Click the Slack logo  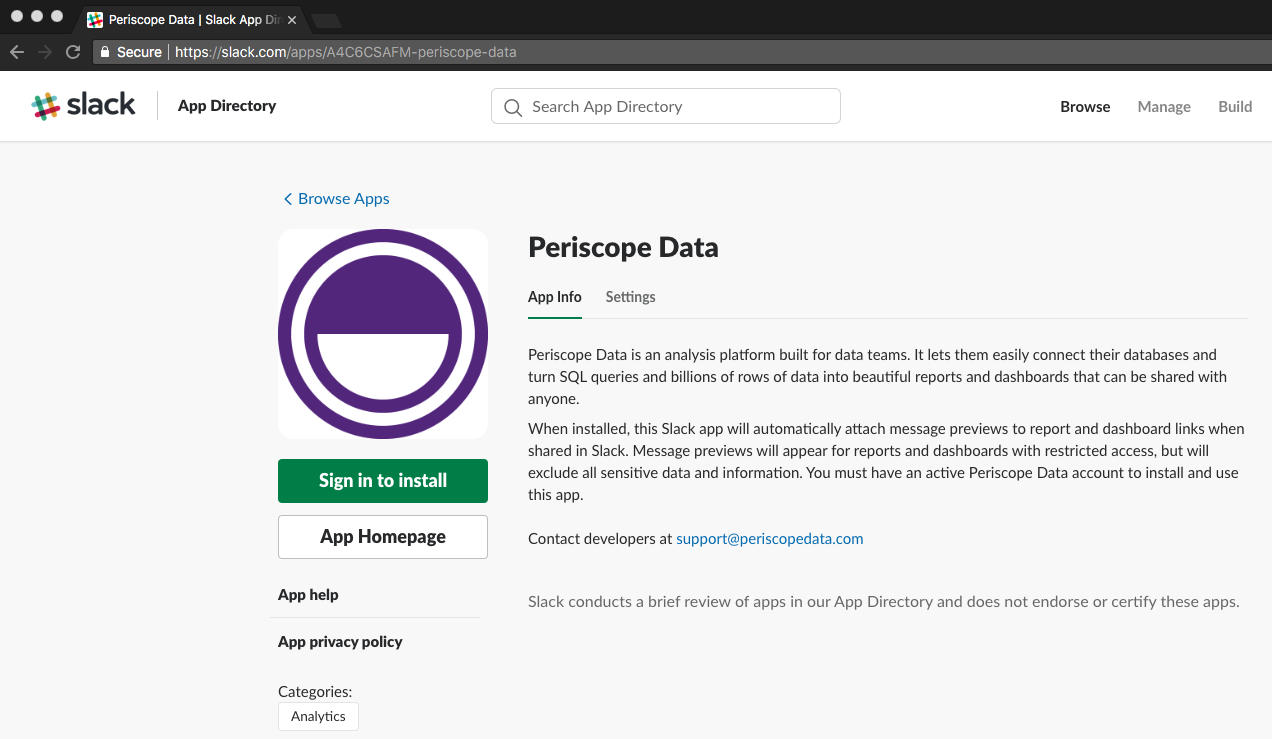coord(83,105)
